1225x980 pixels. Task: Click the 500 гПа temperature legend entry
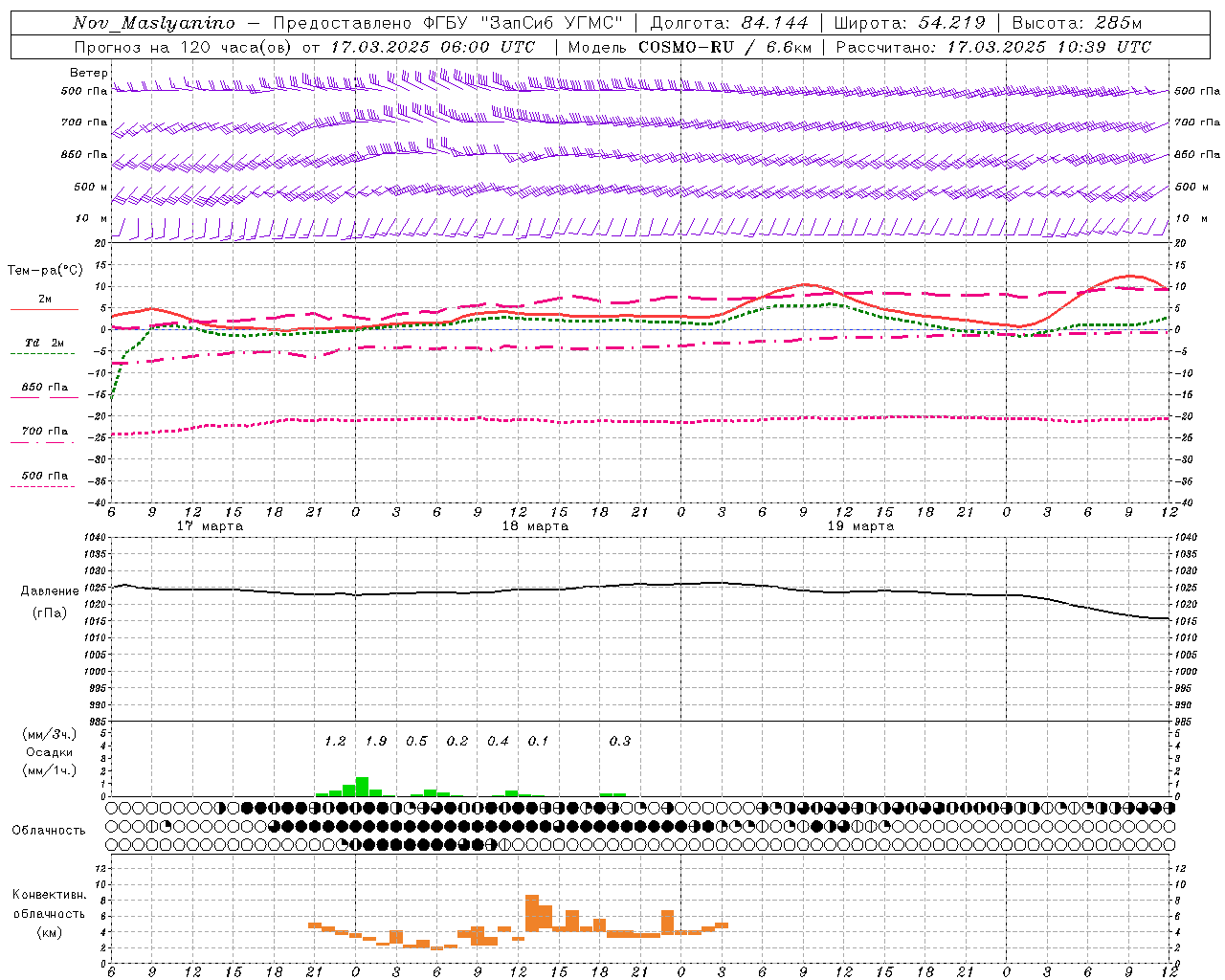coord(45,476)
